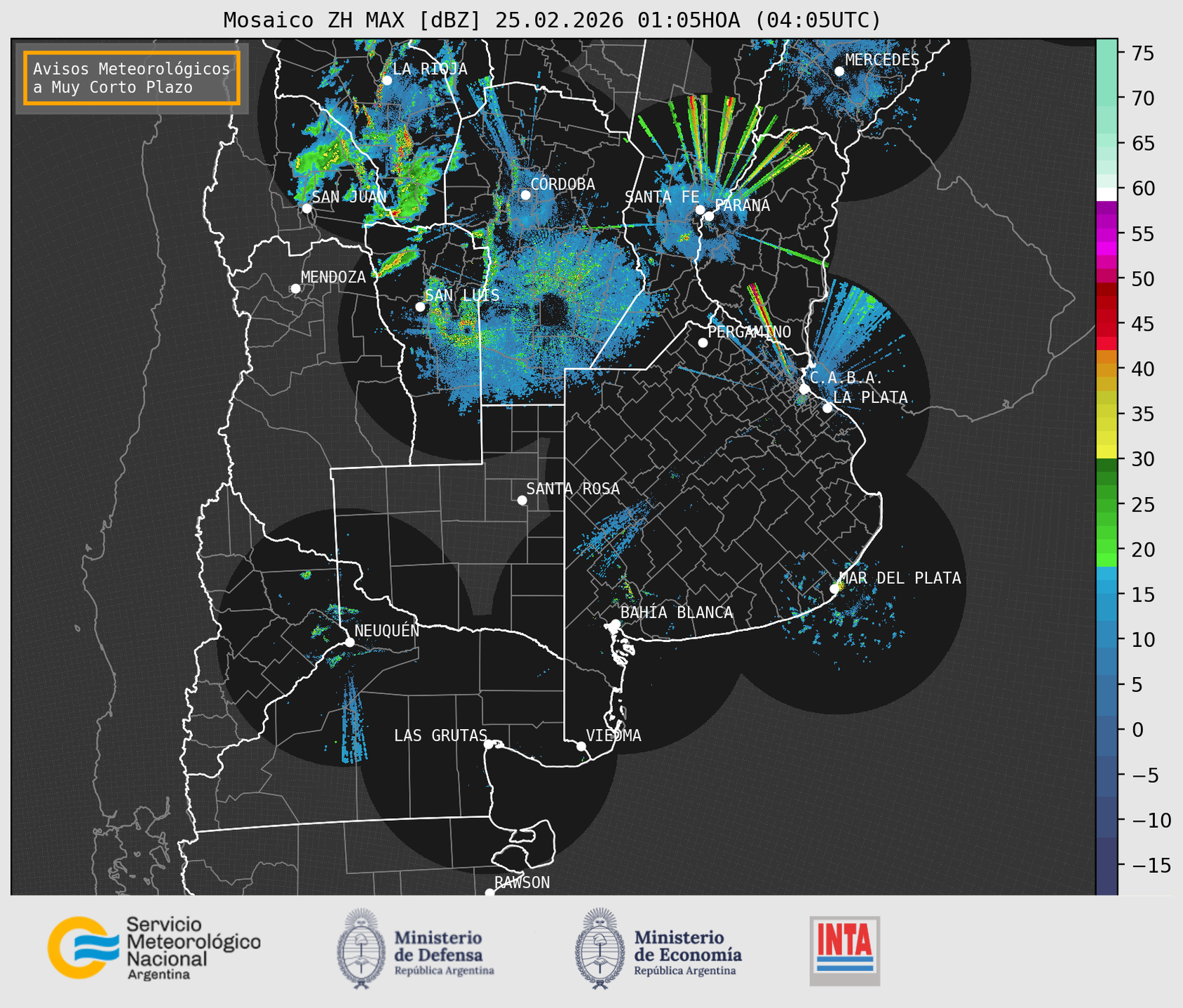Click the 0 value on the scale
Image resolution: width=1183 pixels, height=1008 pixels.
click(x=1137, y=730)
